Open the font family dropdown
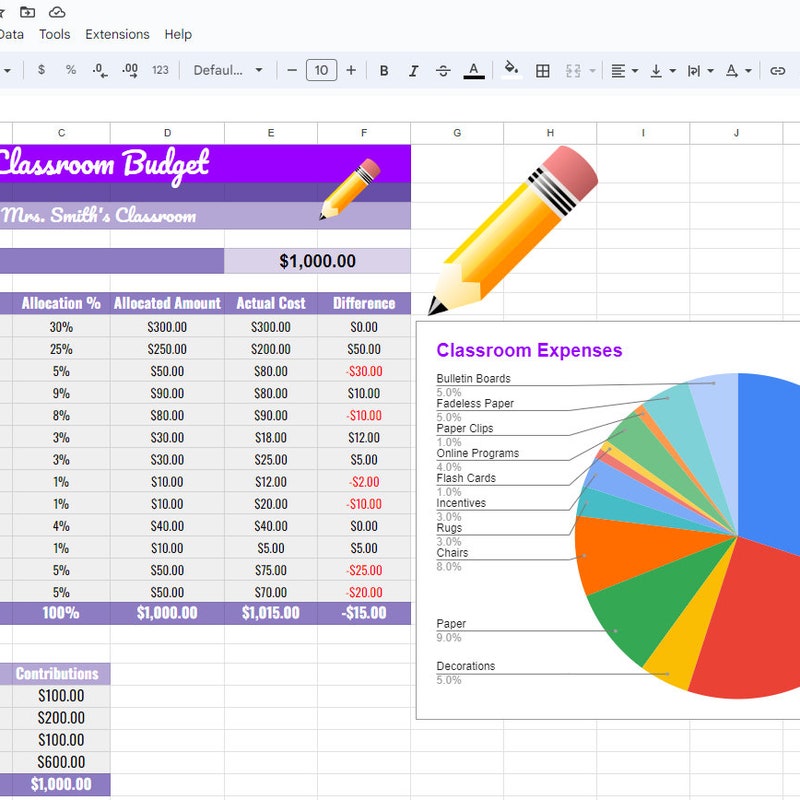 pos(228,70)
